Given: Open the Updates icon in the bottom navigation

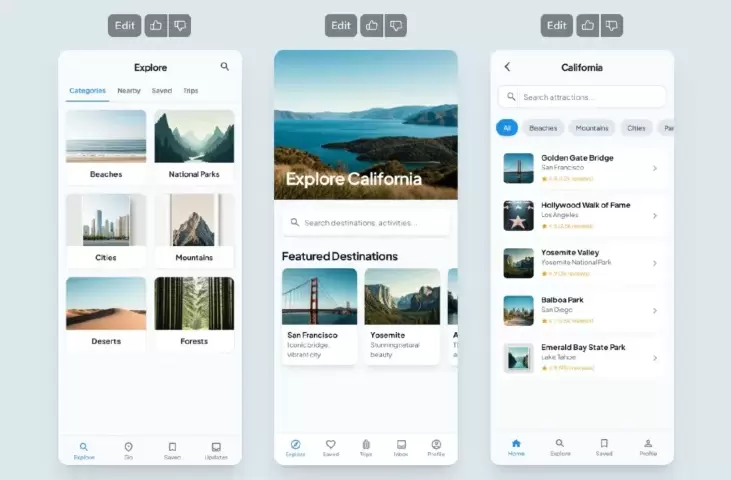Looking at the screenshot, I should [x=216, y=450].
